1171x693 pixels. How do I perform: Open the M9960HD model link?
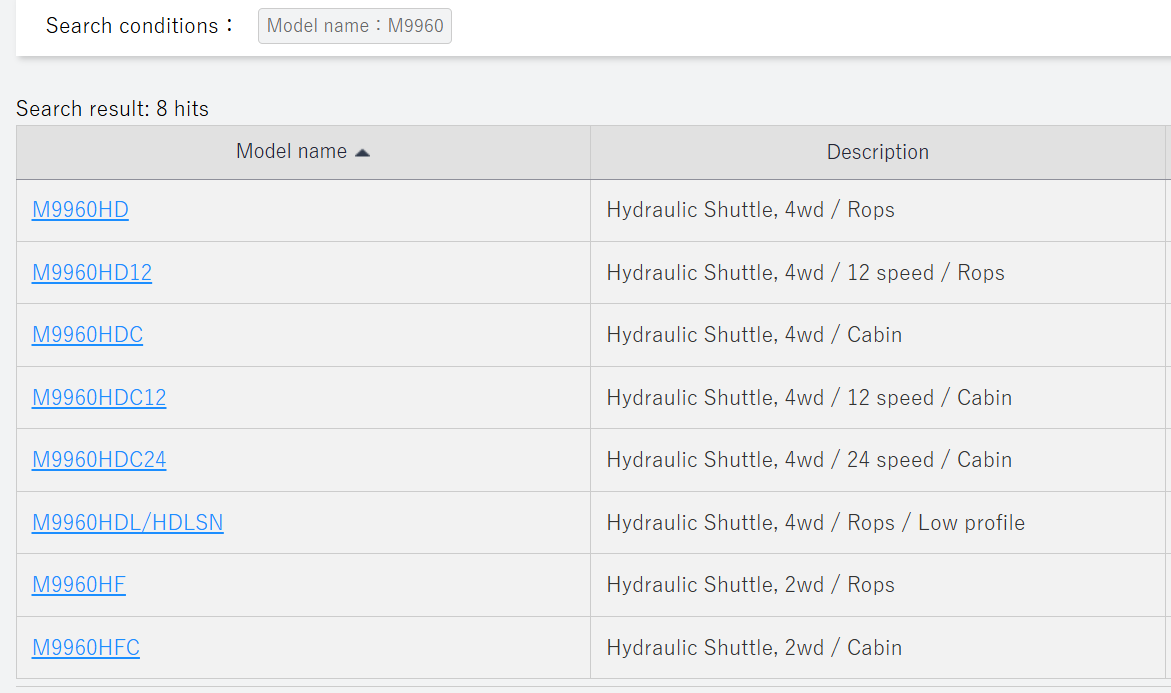(80, 210)
